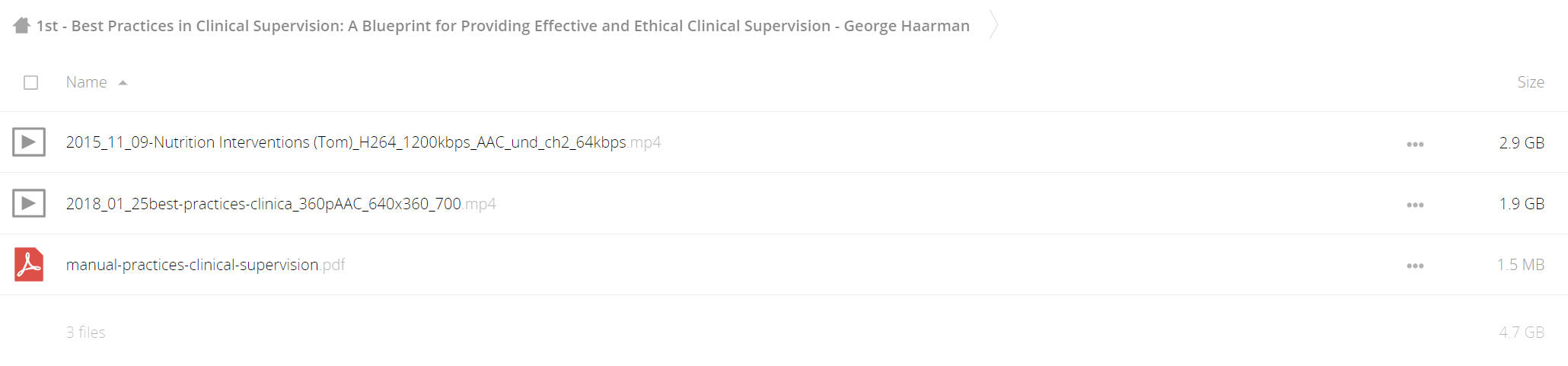Click the 1.9 GB size value
The image size is (1568, 366).
(1522, 204)
